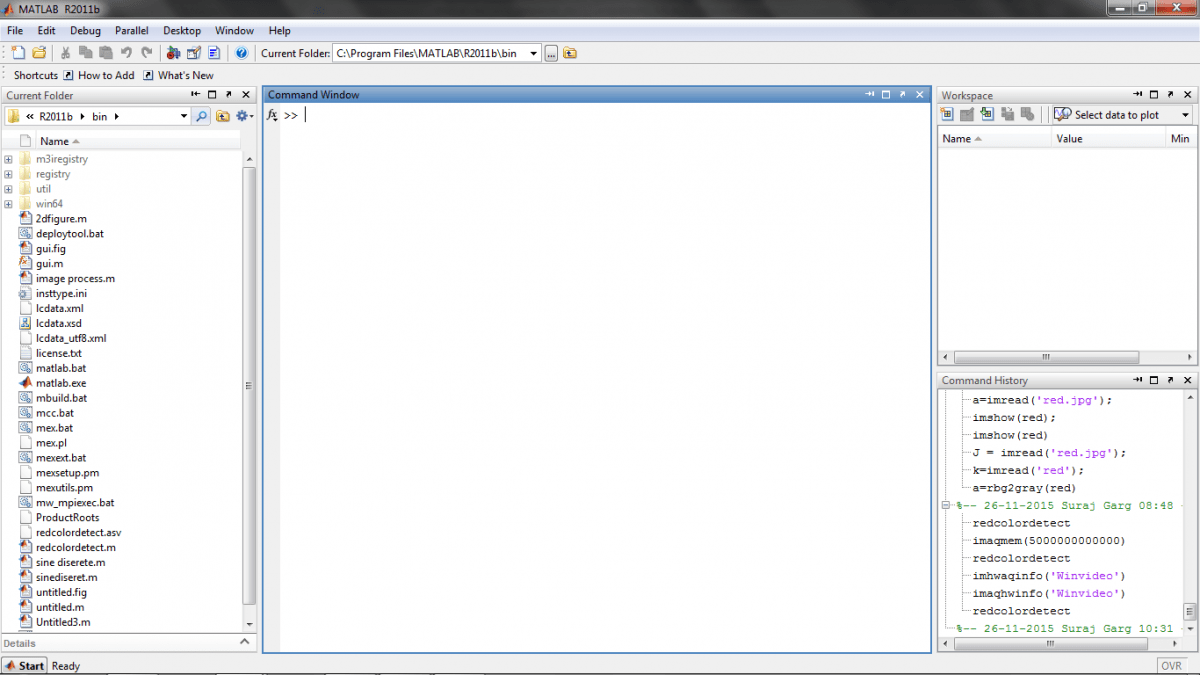Open the GUIDE layout editor icon
Image resolution: width=1200 pixels, height=675 pixels.
[195, 53]
